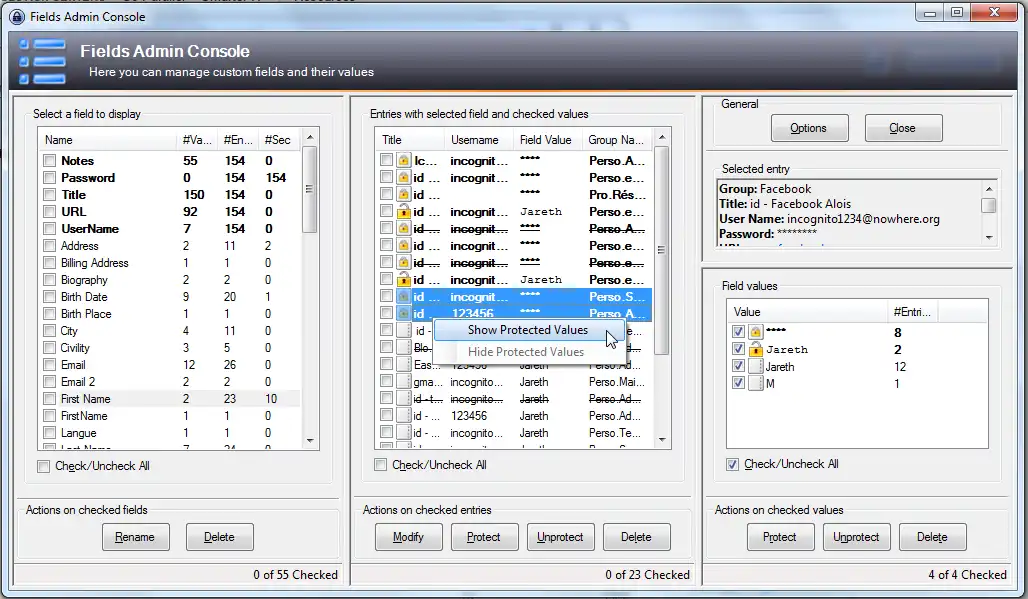The height and width of the screenshot is (599, 1028).
Task: Click Delete under Actions on checked entries
Action: 636,537
